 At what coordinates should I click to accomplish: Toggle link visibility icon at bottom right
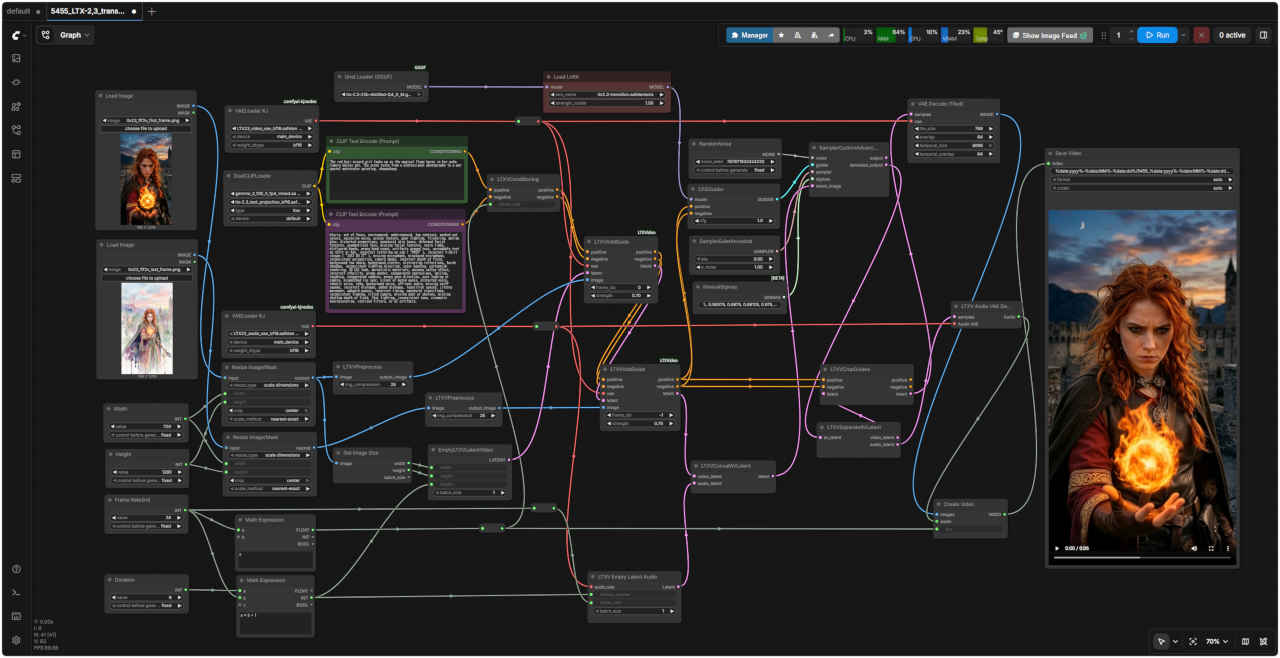coord(1264,641)
